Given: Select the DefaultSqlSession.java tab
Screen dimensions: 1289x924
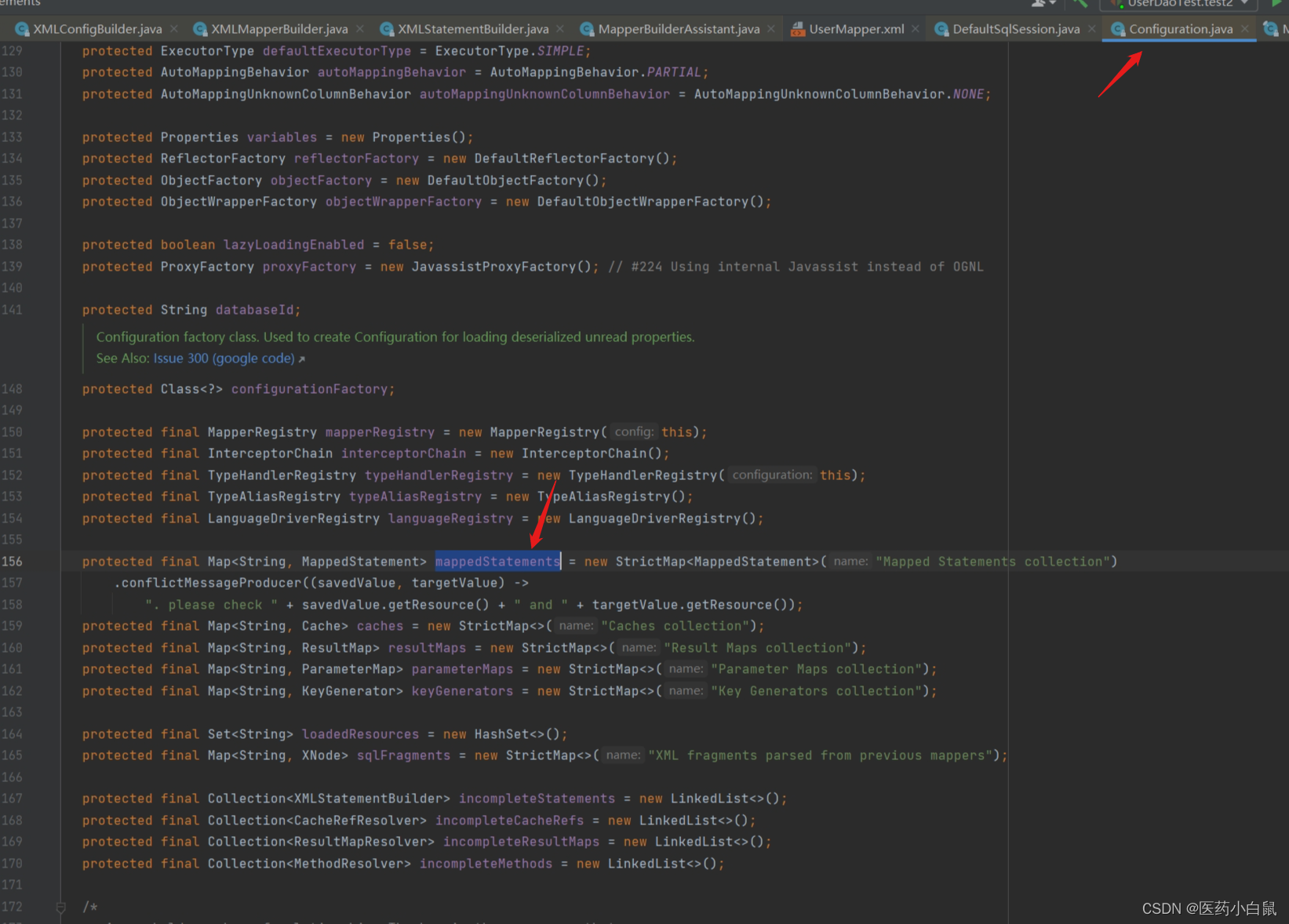Looking at the screenshot, I should pos(1016,29).
